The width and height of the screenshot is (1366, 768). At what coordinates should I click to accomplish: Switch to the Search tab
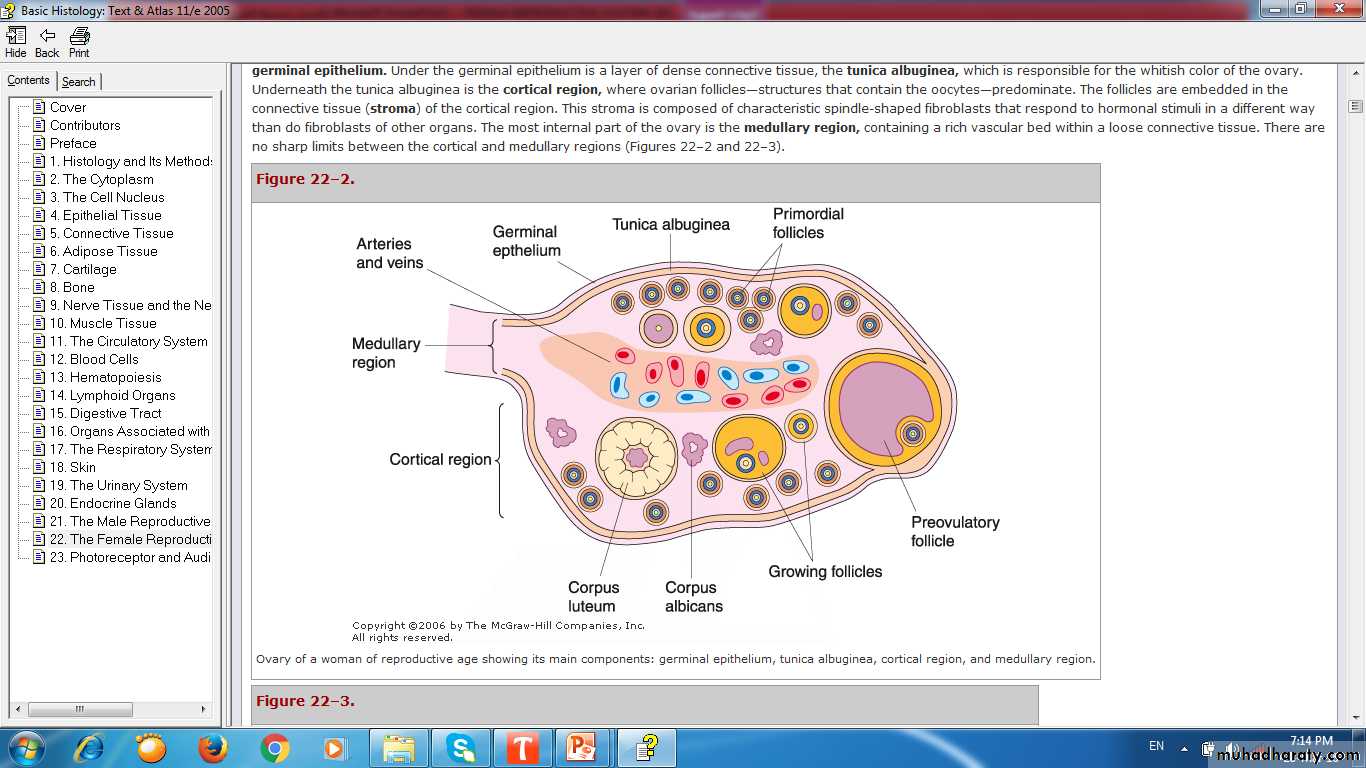click(78, 82)
